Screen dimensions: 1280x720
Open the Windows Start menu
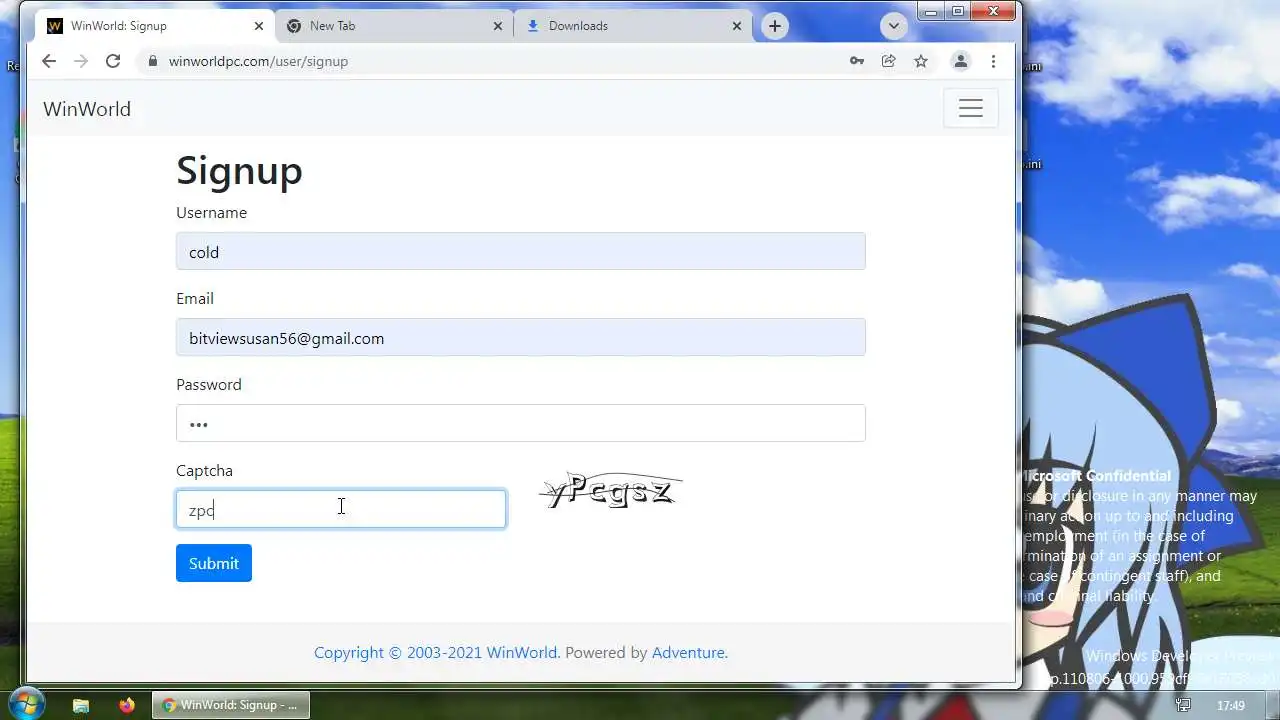point(26,704)
